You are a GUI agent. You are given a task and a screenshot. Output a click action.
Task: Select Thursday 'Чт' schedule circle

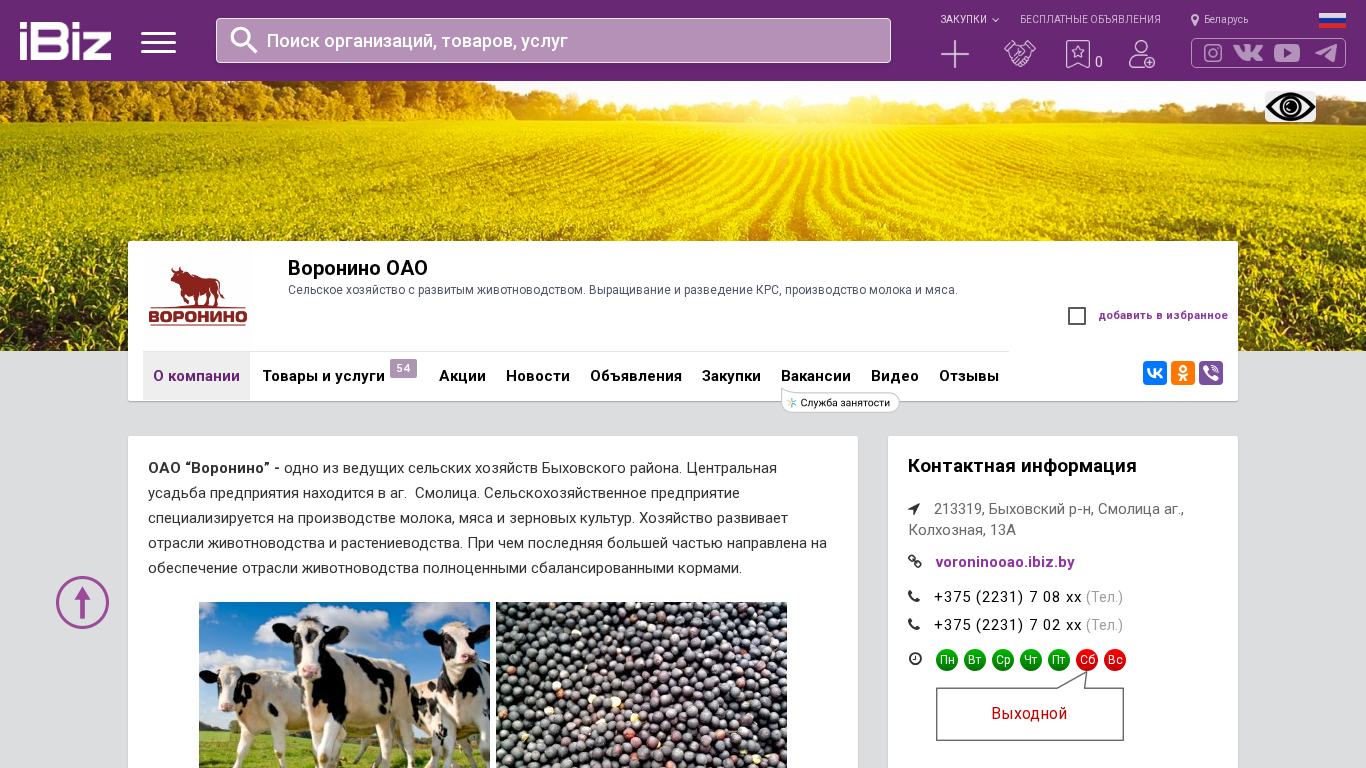(1031, 660)
